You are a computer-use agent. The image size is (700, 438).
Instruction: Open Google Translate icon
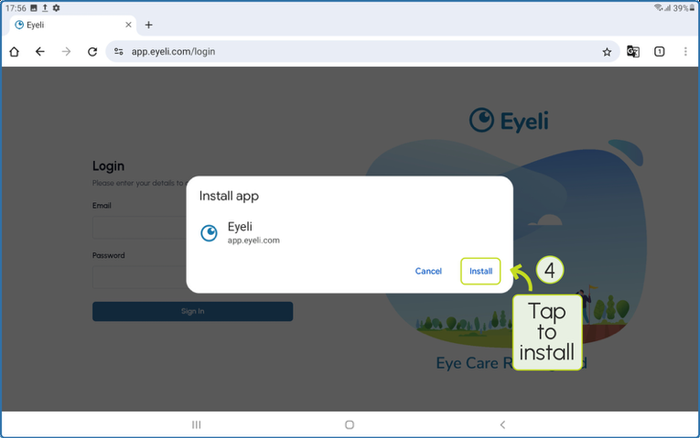pos(633,52)
